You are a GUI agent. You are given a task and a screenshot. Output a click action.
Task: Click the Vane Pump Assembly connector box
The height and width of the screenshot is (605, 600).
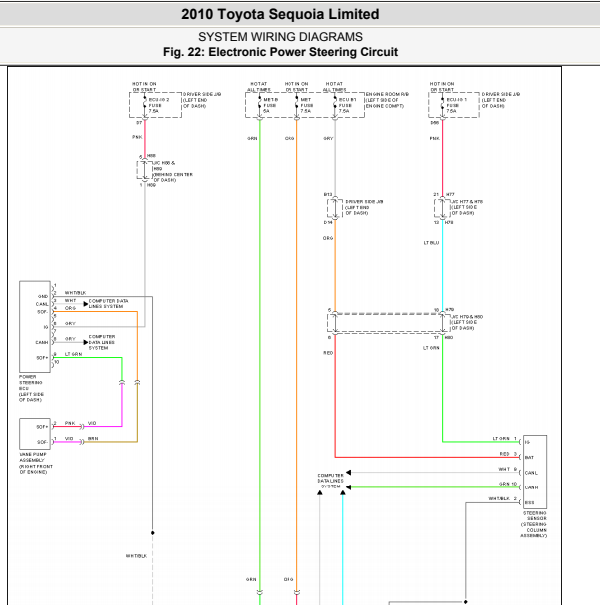click(35, 434)
